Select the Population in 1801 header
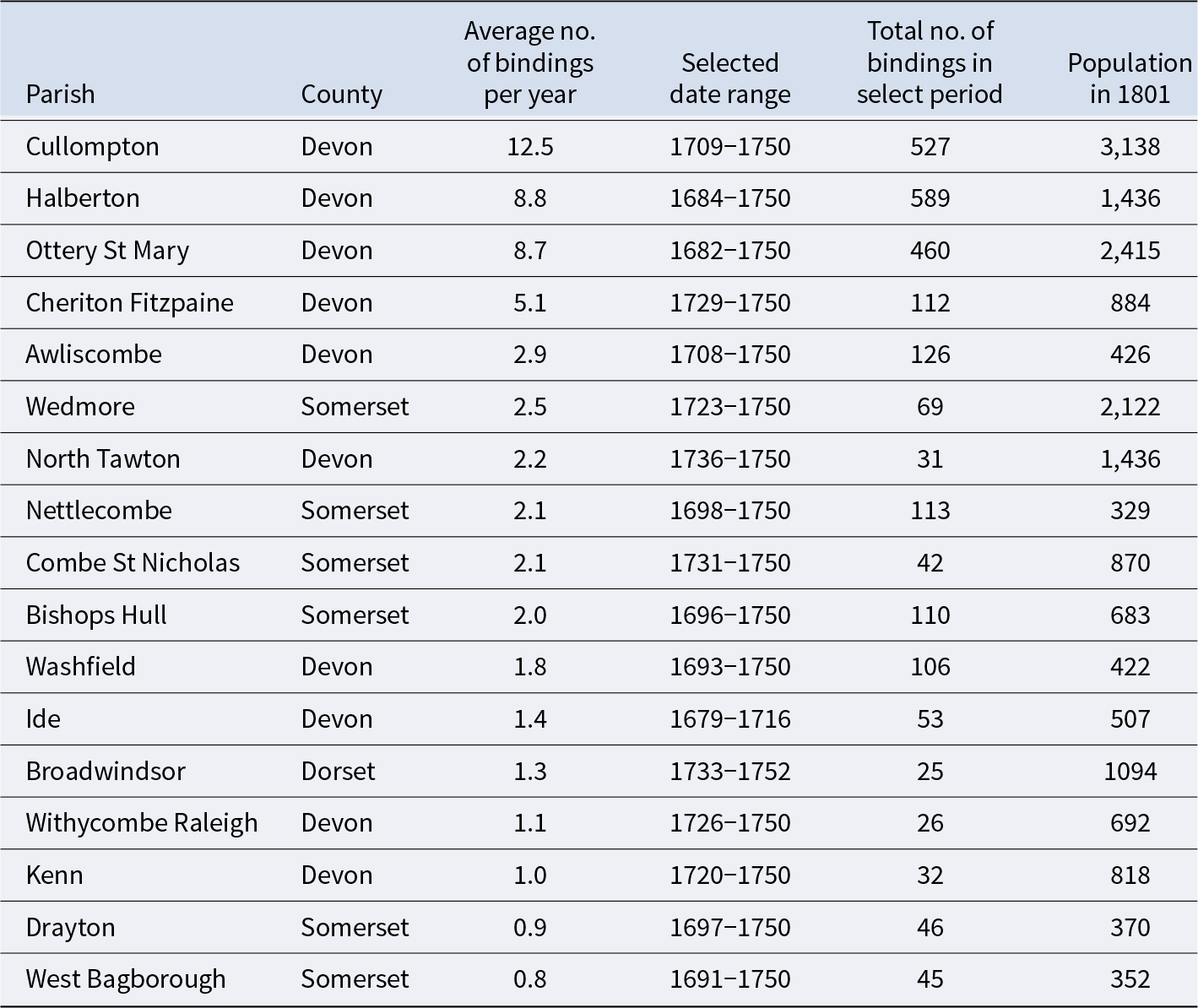The width and height of the screenshot is (1198, 1008). click(1130, 78)
